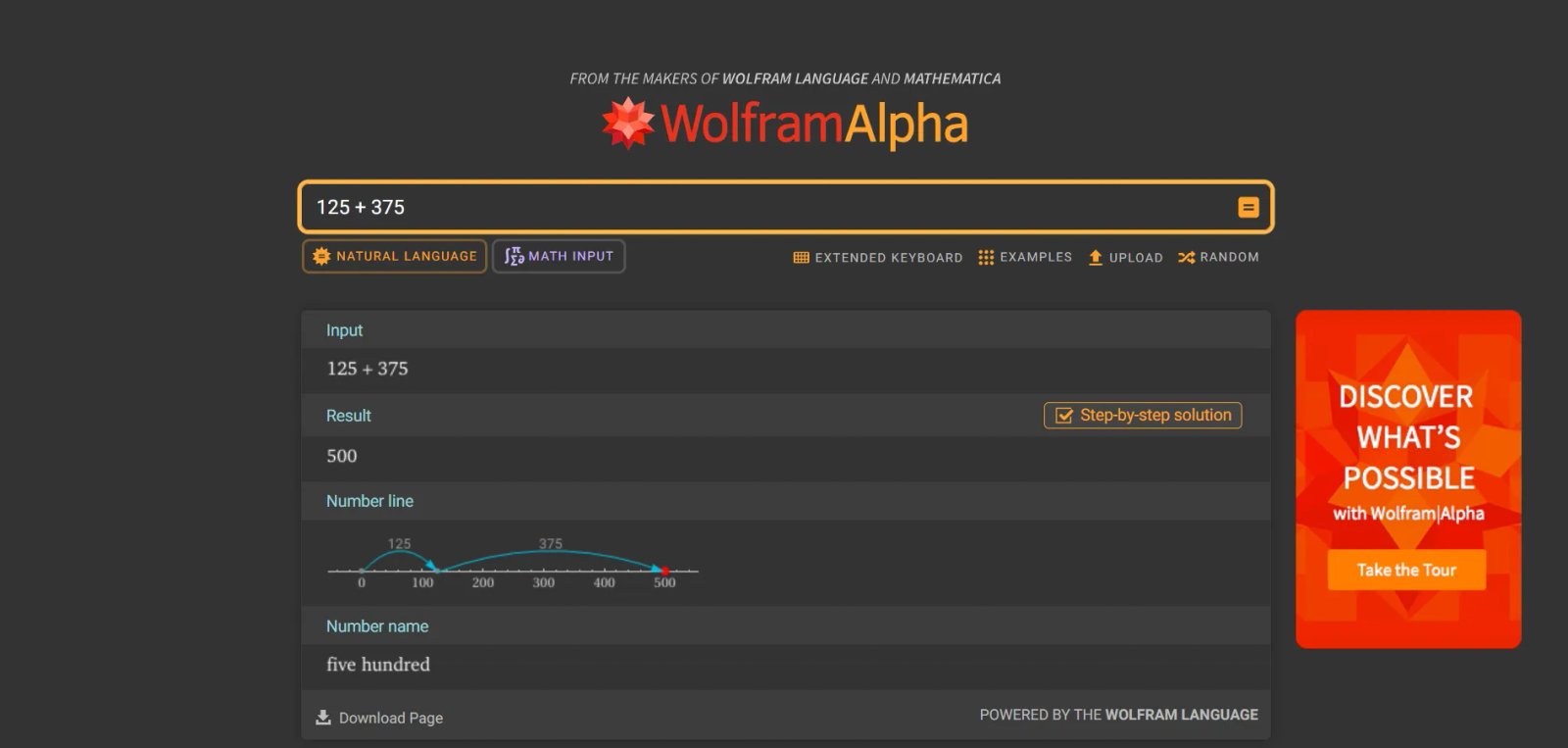Open the Step-by-step solution

coord(1143,415)
